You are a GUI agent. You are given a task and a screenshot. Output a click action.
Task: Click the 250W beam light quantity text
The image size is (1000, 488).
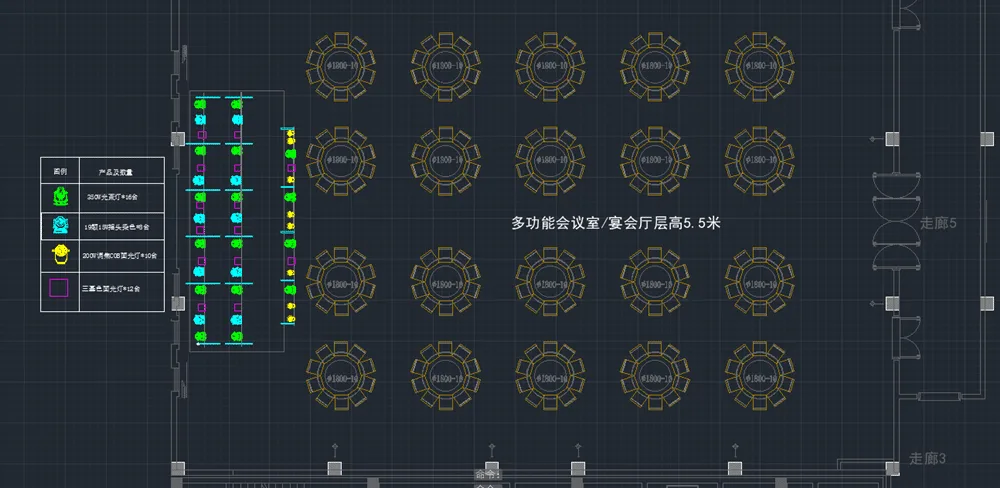click(x=112, y=198)
